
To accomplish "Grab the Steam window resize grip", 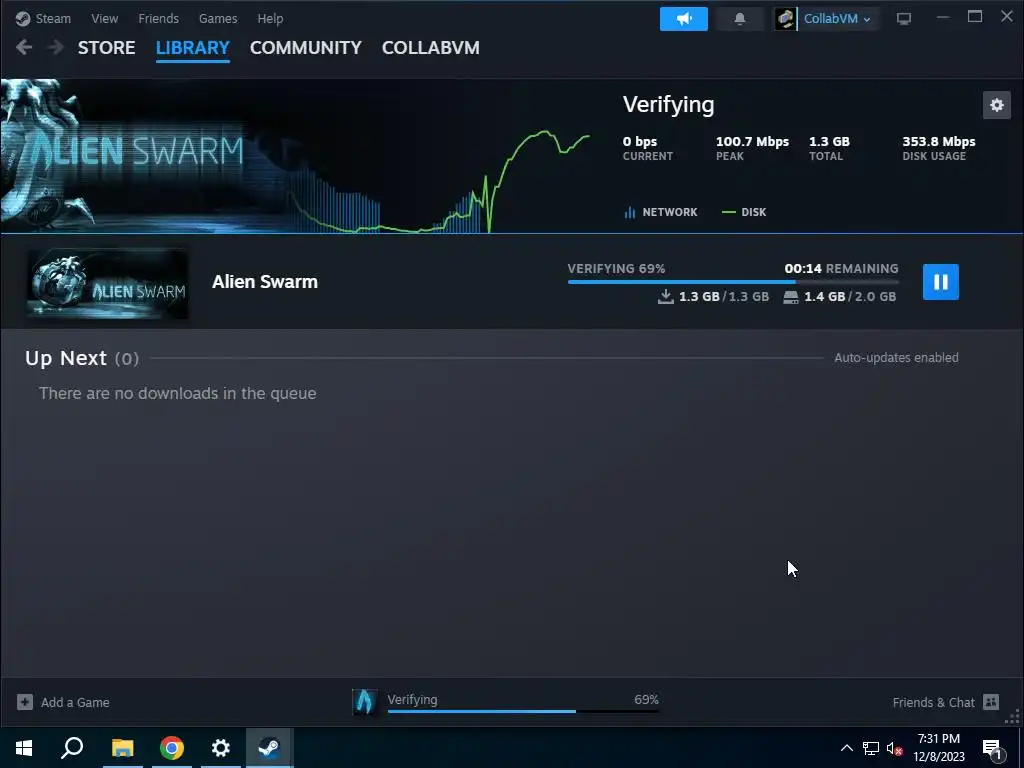I will click(1012, 717).
